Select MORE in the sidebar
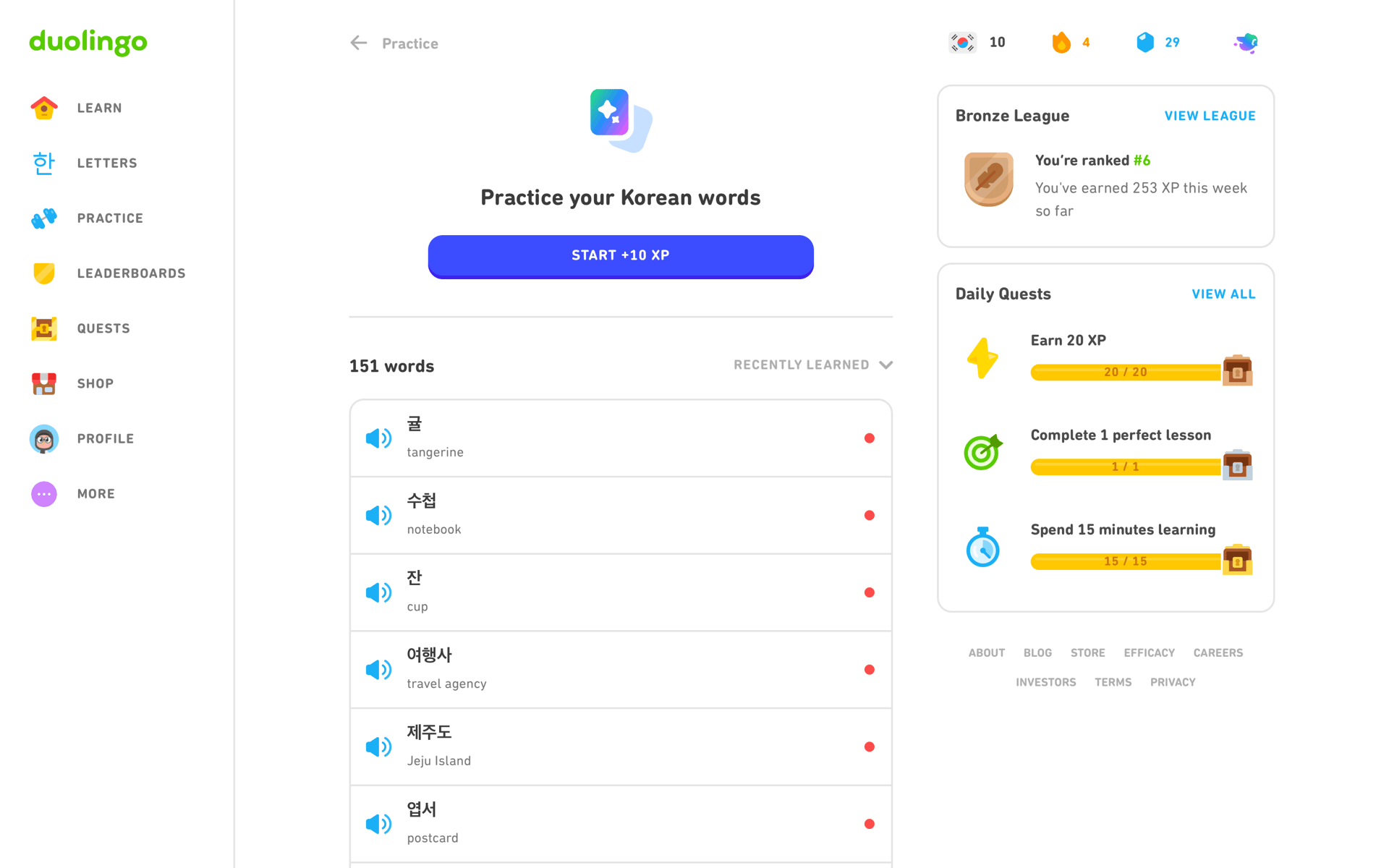 (x=96, y=494)
